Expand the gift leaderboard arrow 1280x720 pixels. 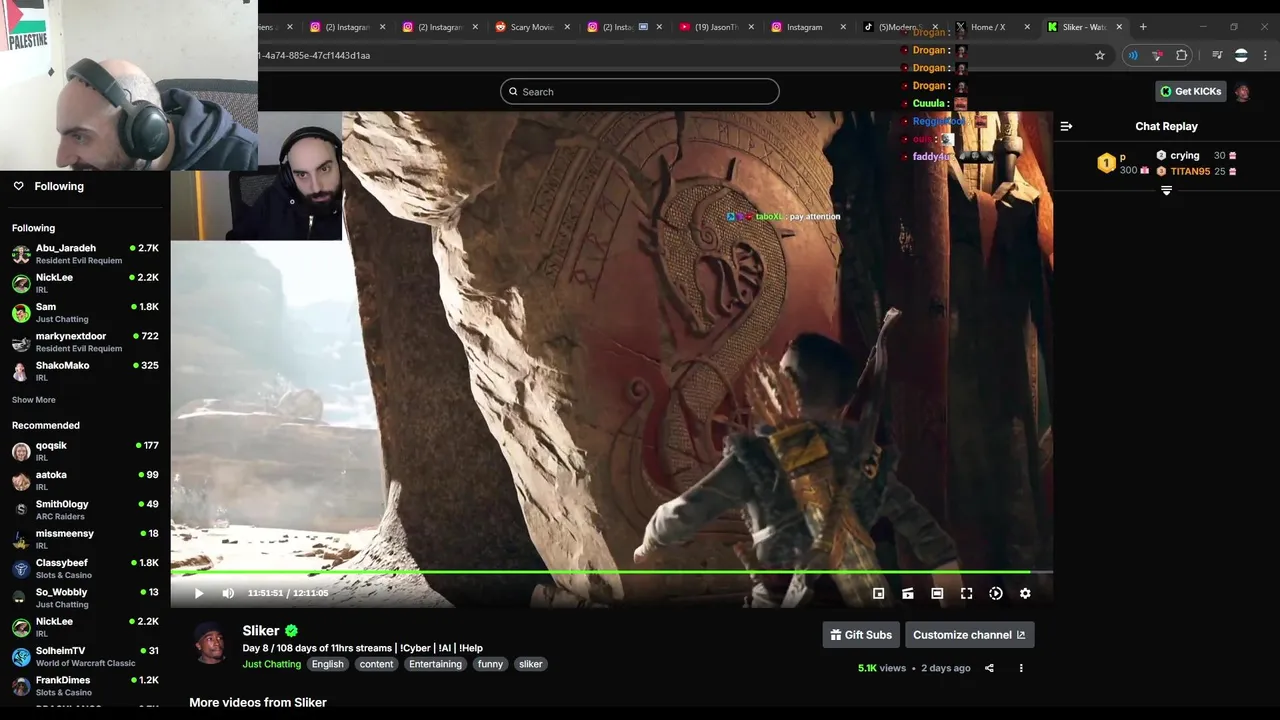click(1166, 190)
